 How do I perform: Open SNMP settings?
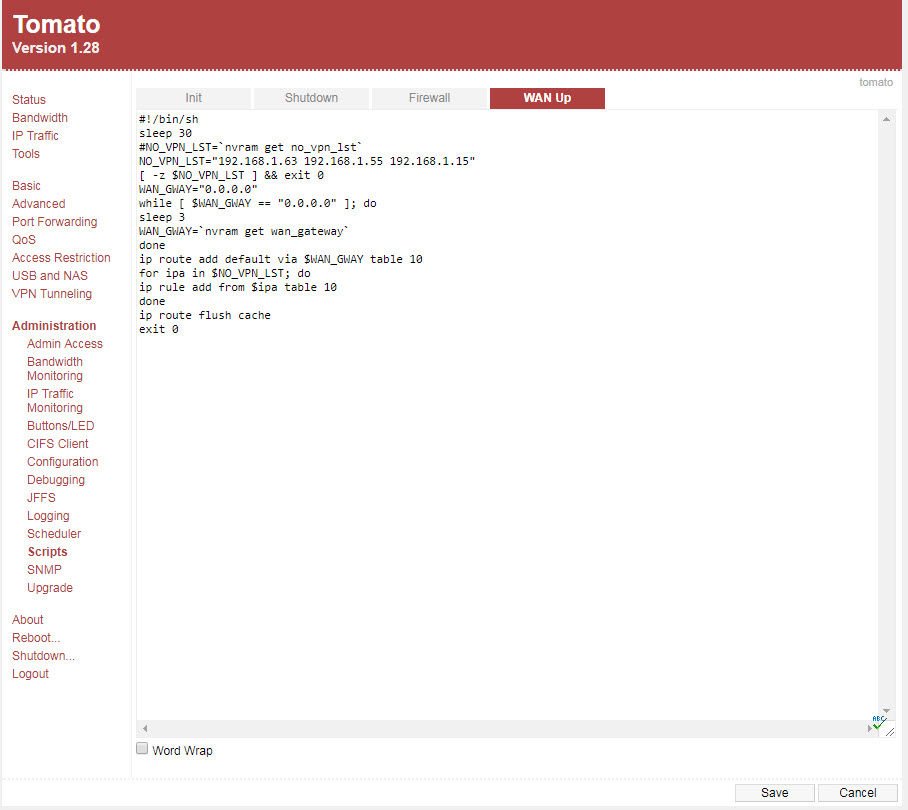pos(45,569)
